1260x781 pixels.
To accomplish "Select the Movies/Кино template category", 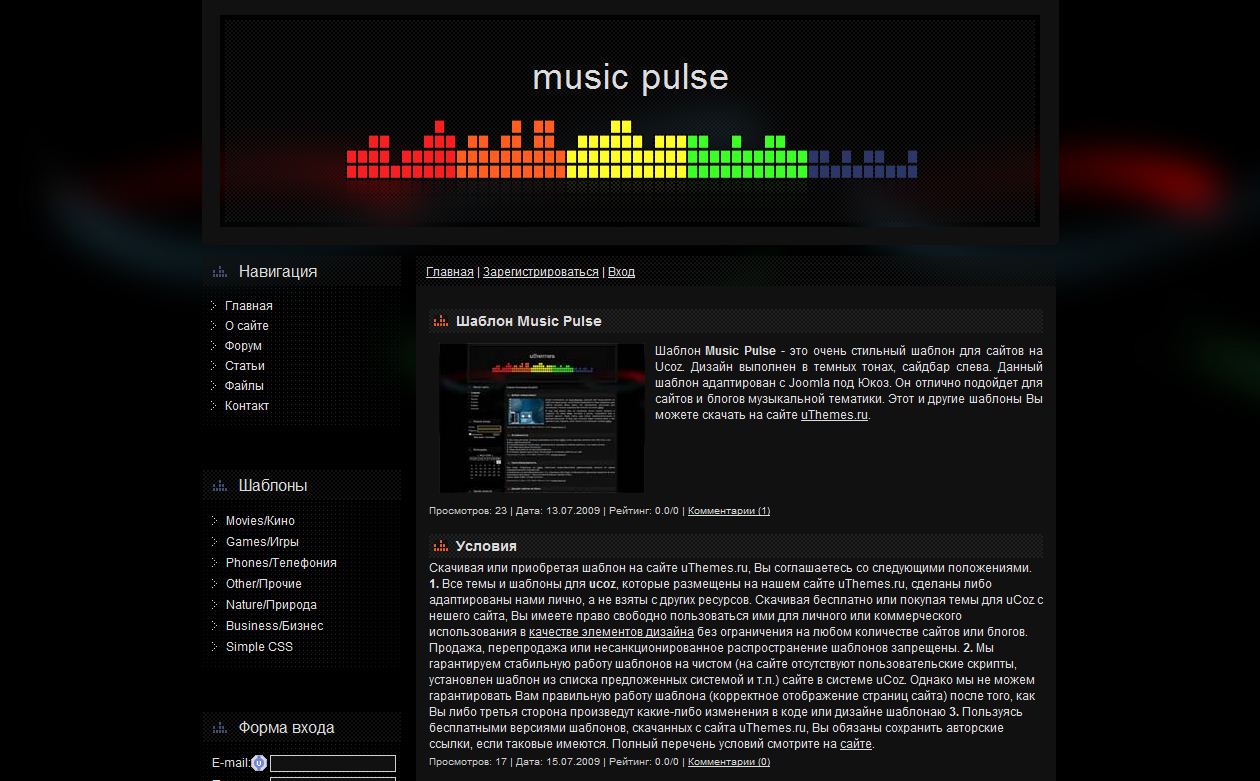I will (260, 521).
